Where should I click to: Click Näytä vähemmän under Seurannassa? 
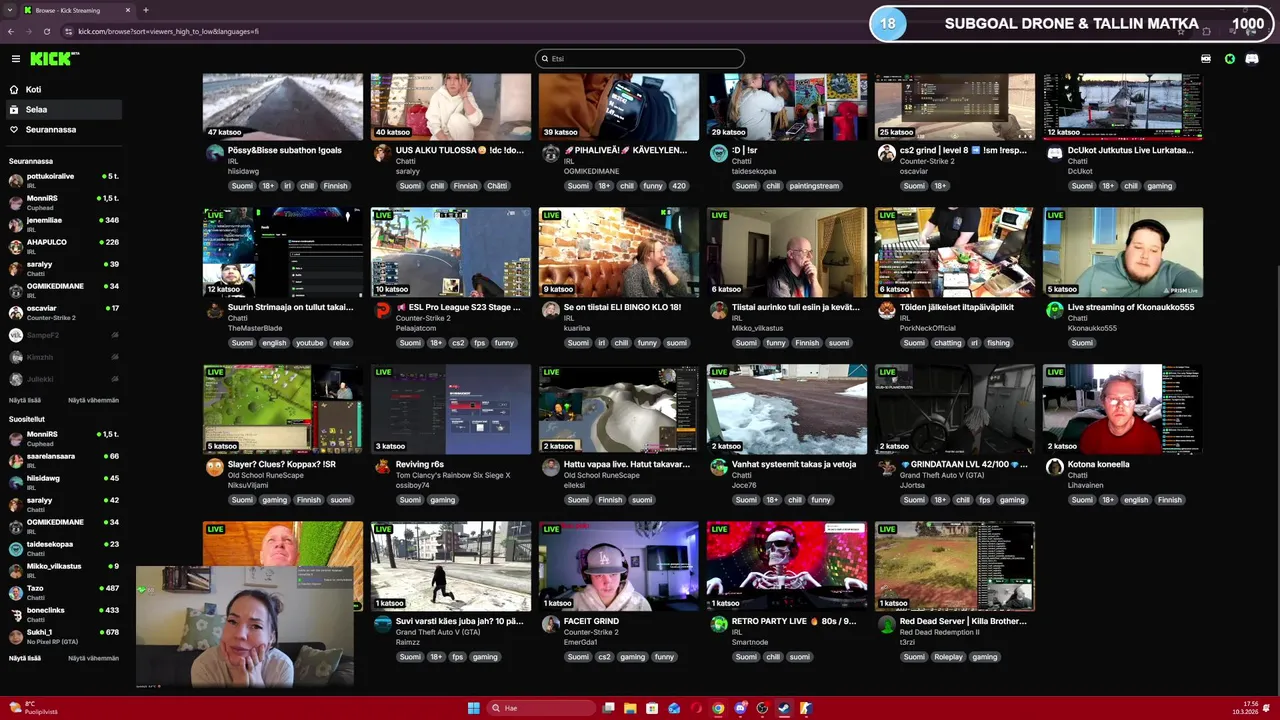pyautogui.click(x=93, y=400)
